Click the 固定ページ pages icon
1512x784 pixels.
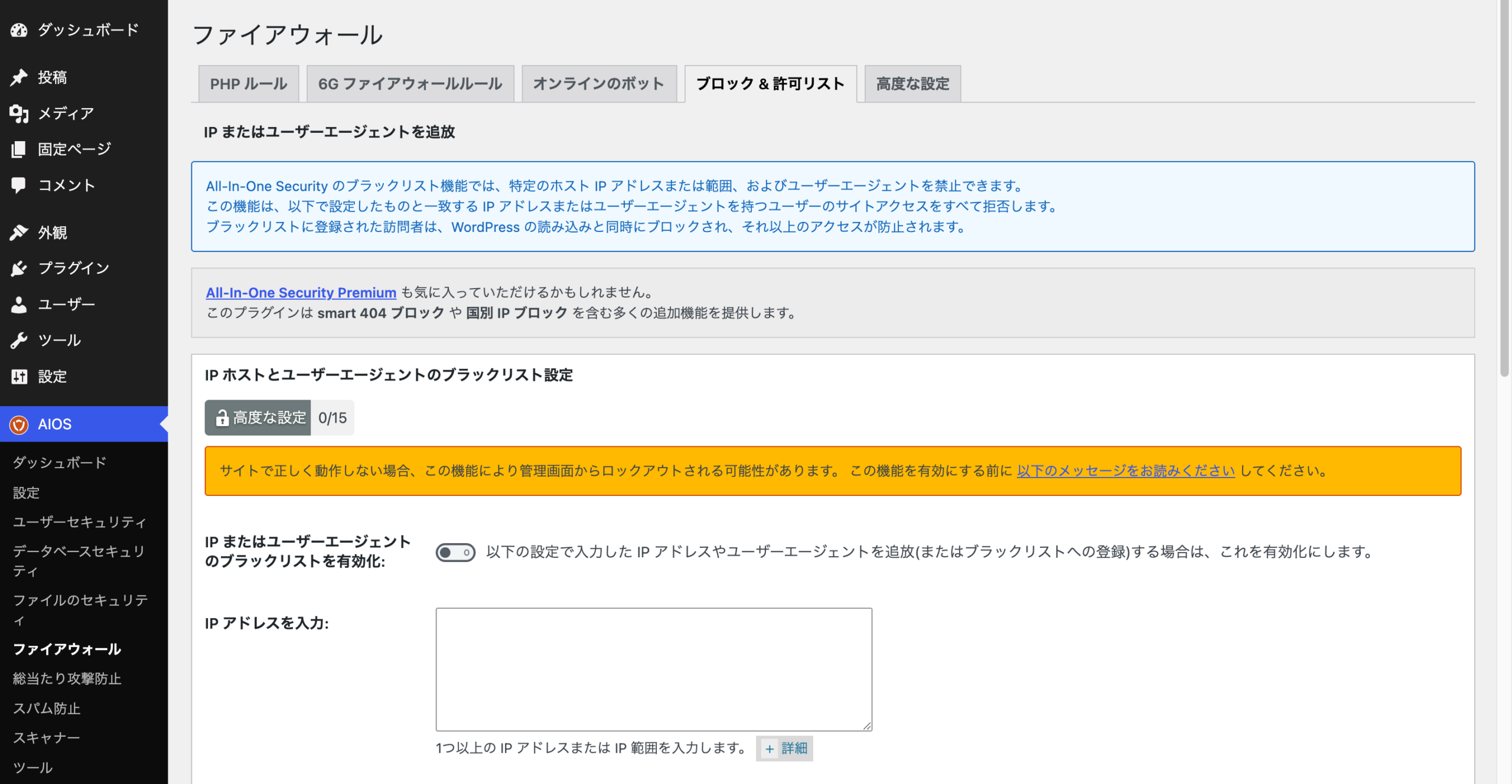pos(19,149)
